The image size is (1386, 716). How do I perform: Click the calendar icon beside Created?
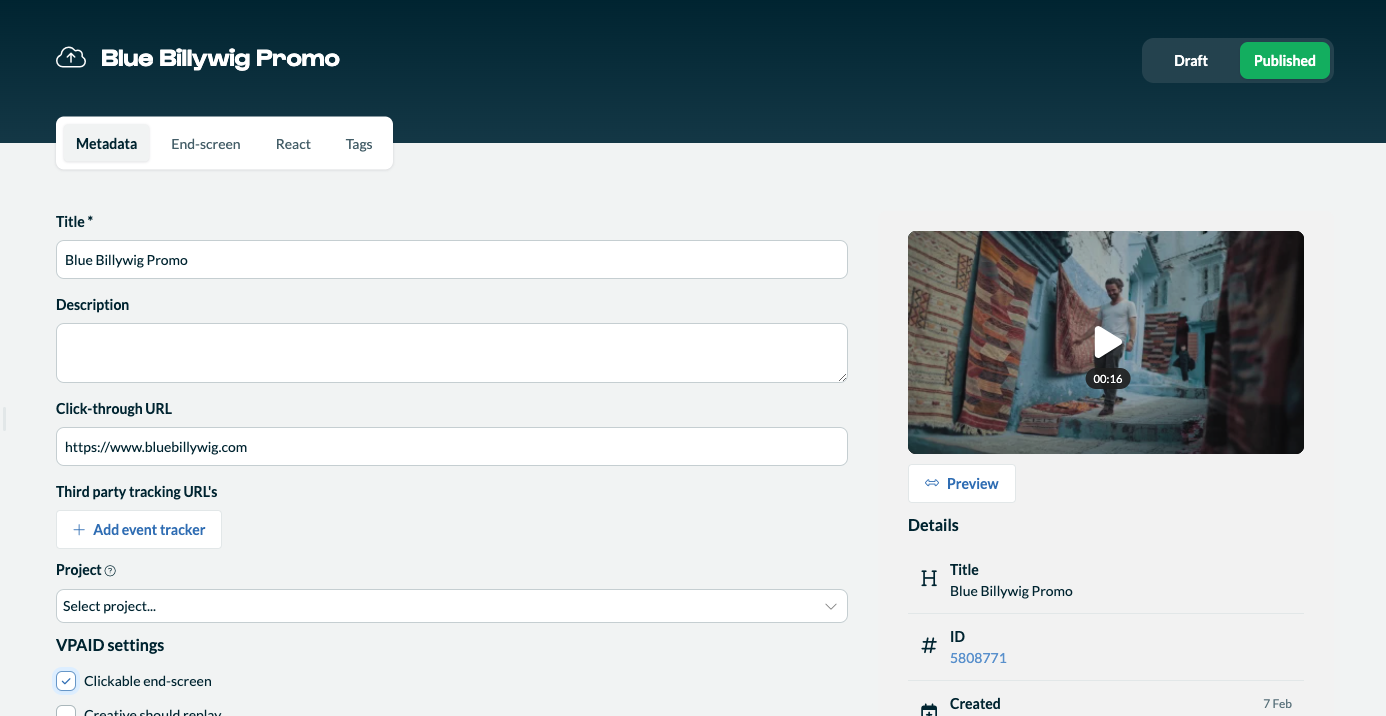[x=929, y=709]
